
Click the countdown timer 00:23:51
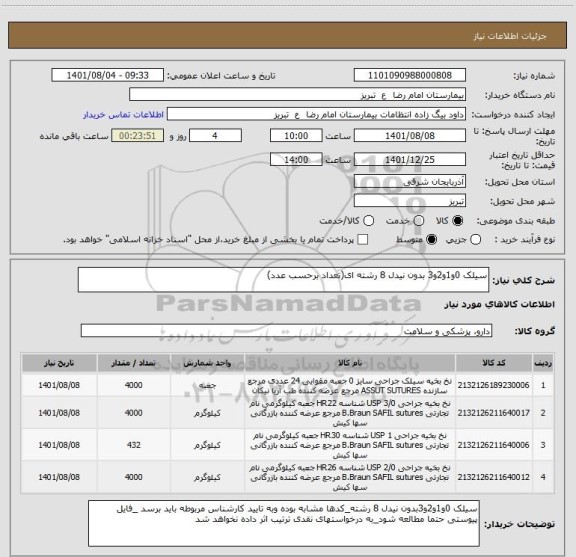137,136
